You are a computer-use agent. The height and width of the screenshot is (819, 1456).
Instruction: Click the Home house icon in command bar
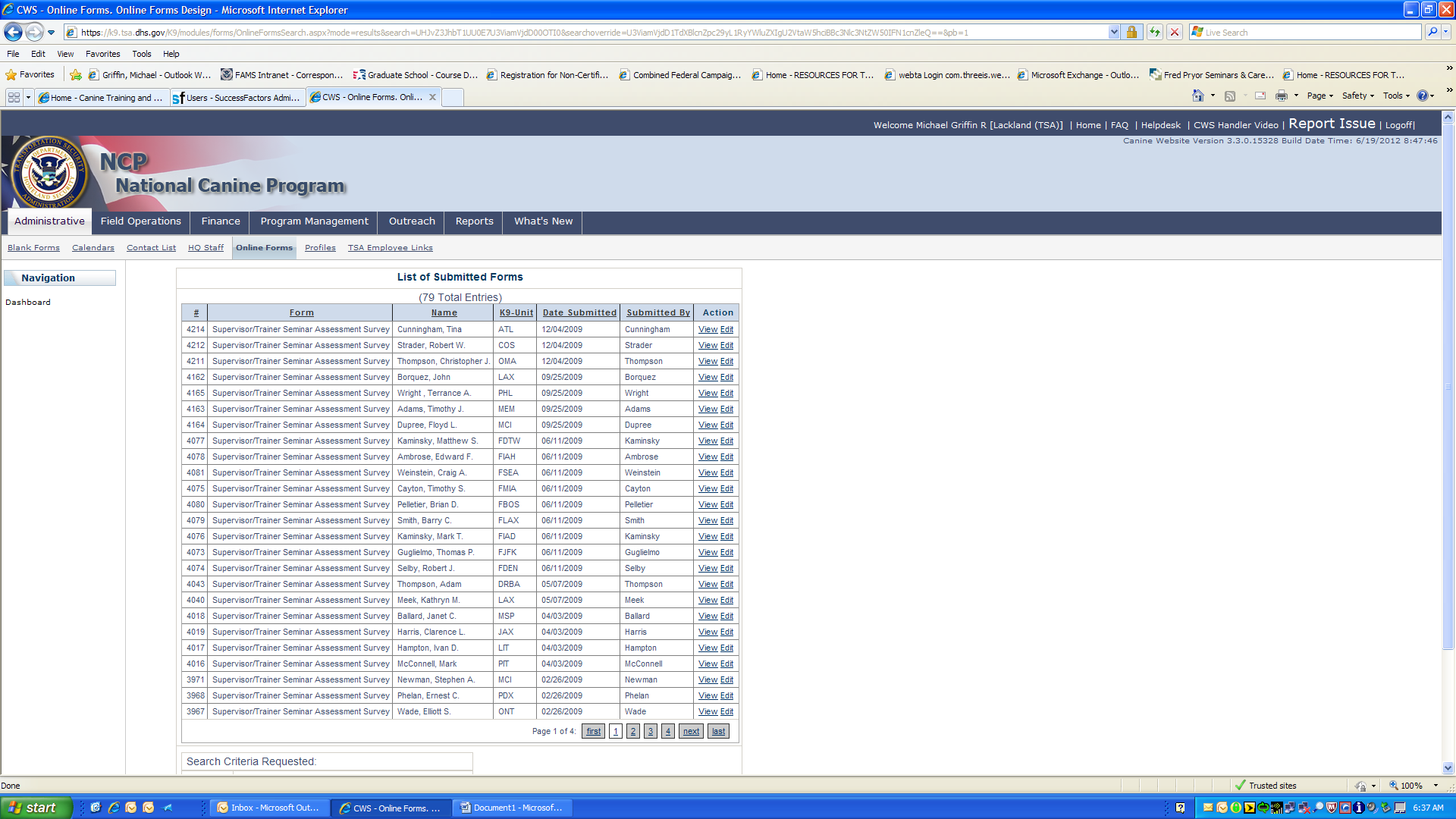(1197, 96)
